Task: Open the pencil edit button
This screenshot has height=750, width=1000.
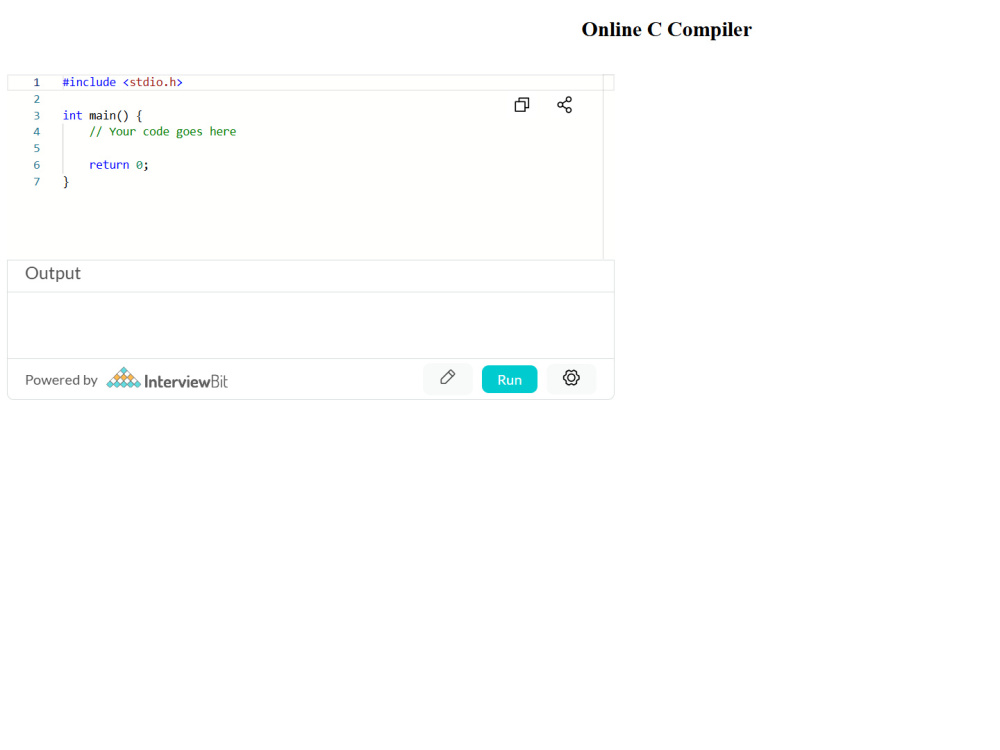Action: click(x=448, y=378)
